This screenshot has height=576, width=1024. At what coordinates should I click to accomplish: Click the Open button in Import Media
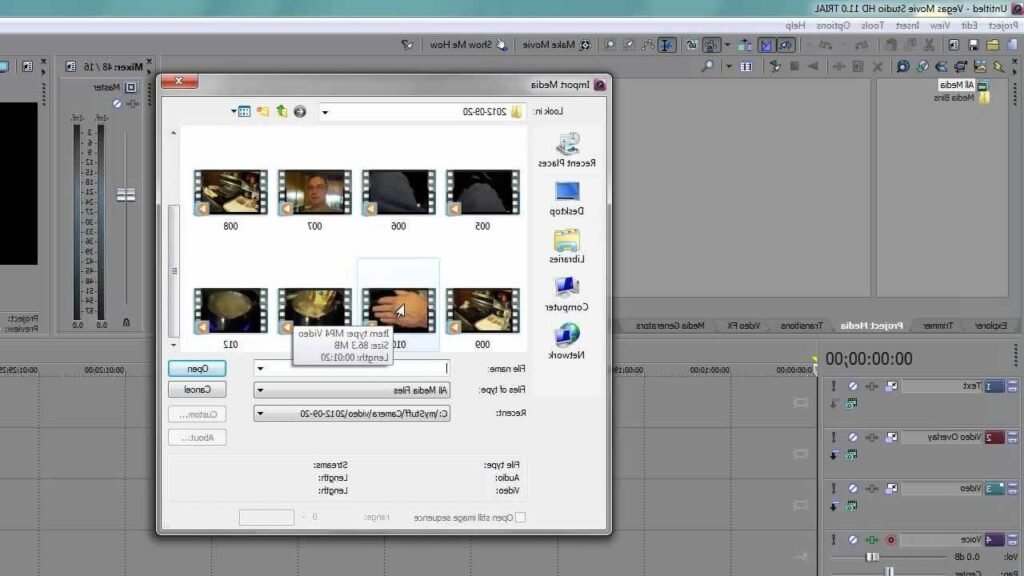(x=197, y=368)
